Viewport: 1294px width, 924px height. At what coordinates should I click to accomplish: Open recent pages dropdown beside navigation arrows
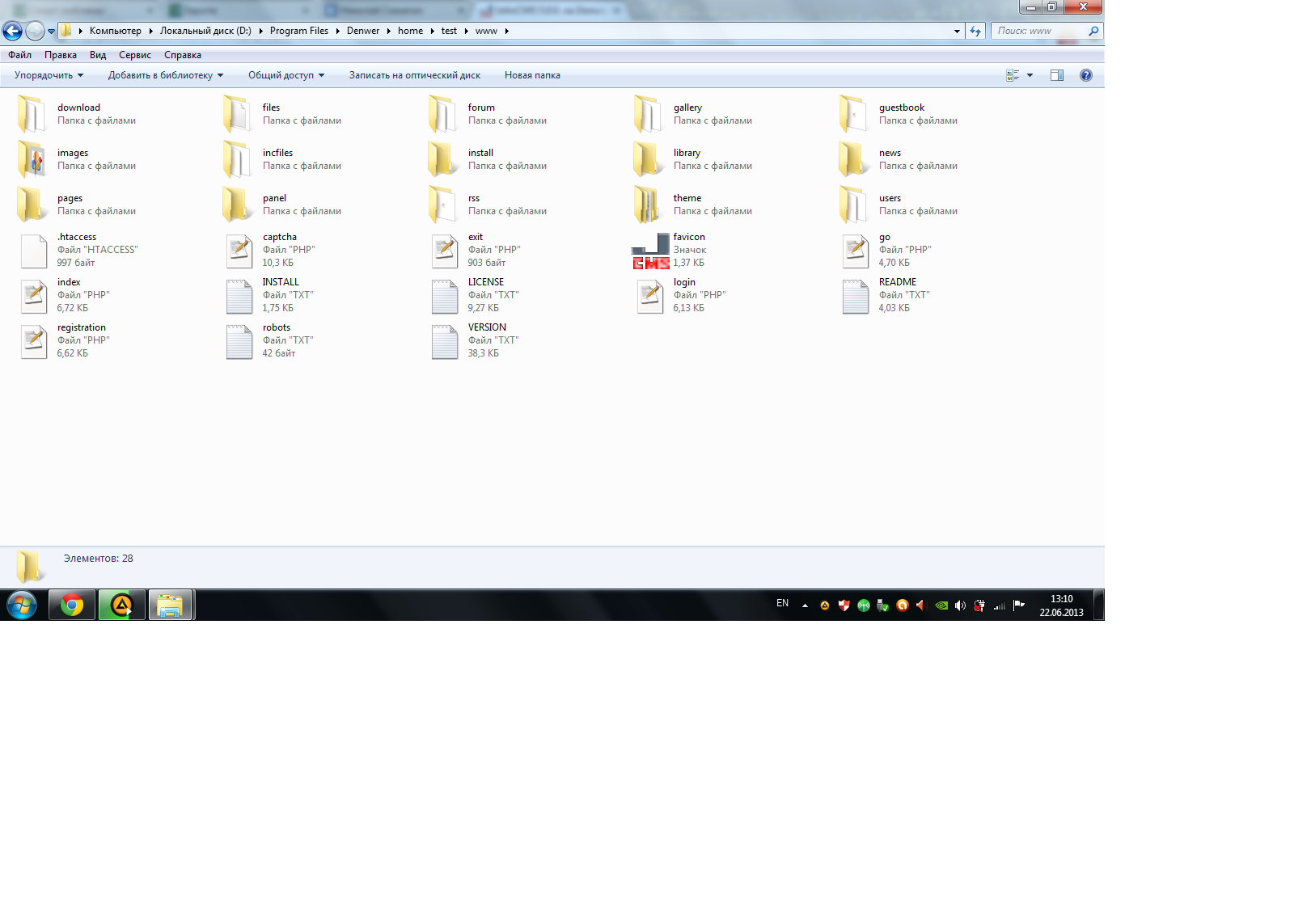(x=51, y=32)
